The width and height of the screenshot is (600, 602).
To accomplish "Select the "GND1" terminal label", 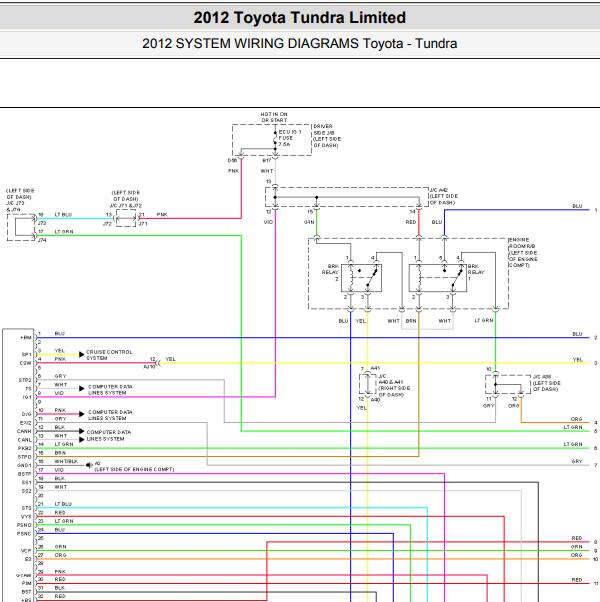I will pos(25,465).
